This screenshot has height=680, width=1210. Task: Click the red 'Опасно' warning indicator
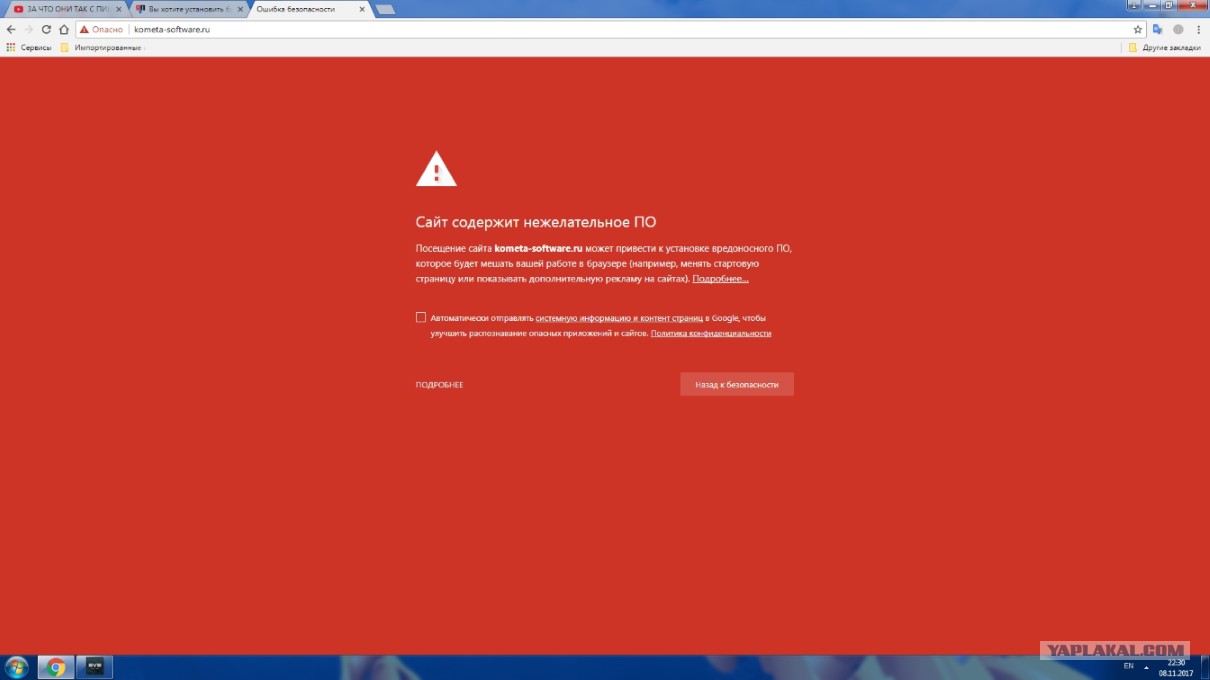click(x=101, y=30)
